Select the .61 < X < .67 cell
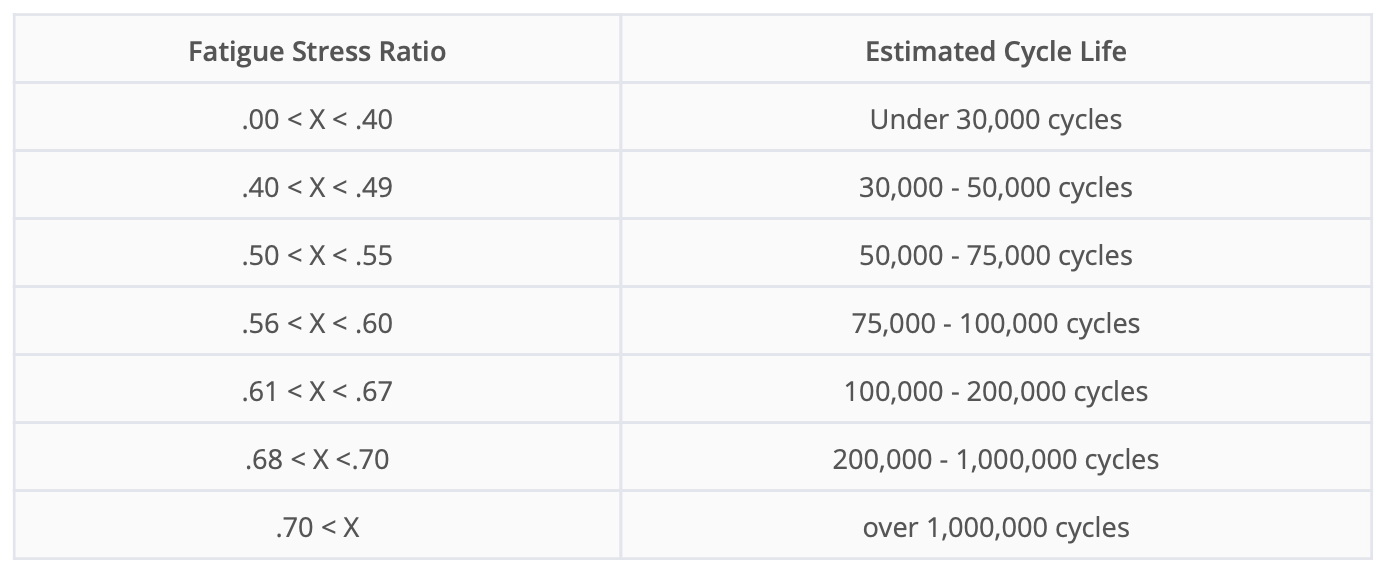This screenshot has width=1386, height=572. coord(317,391)
